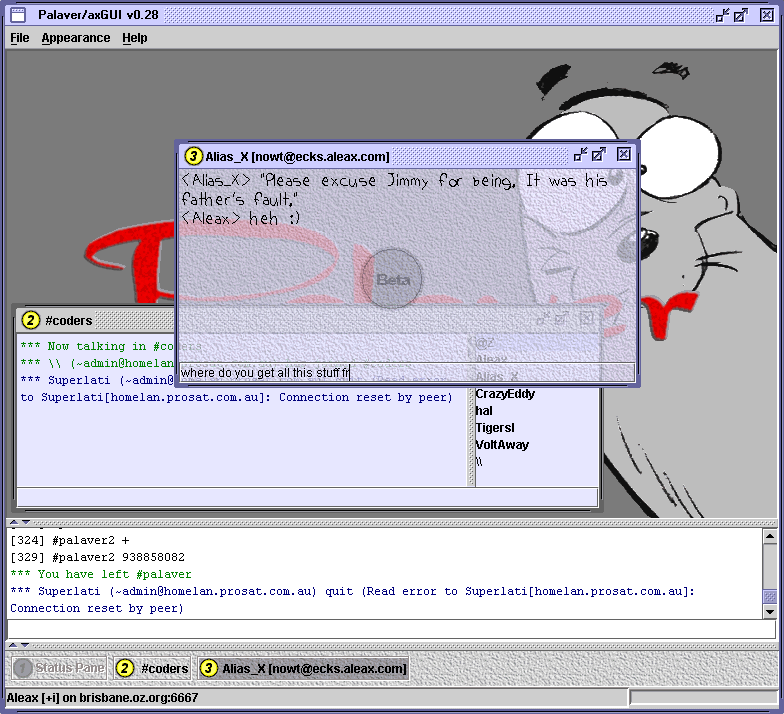This screenshot has width=784, height=714.
Task: Click the status pane command input field
Action: (391, 629)
